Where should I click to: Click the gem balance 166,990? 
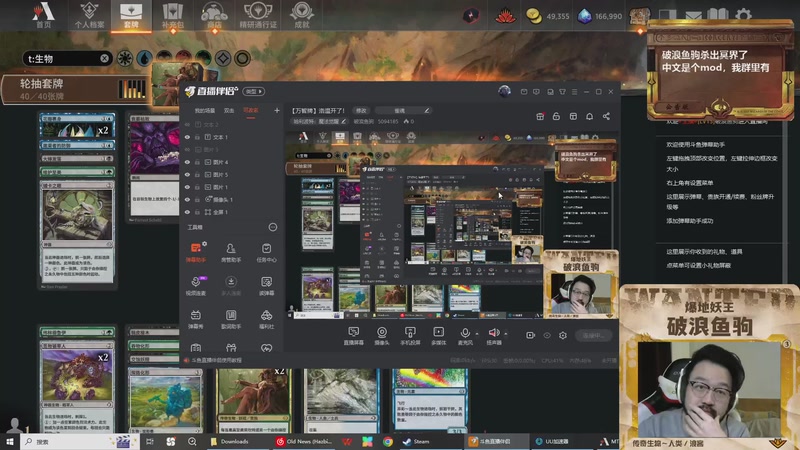600,16
